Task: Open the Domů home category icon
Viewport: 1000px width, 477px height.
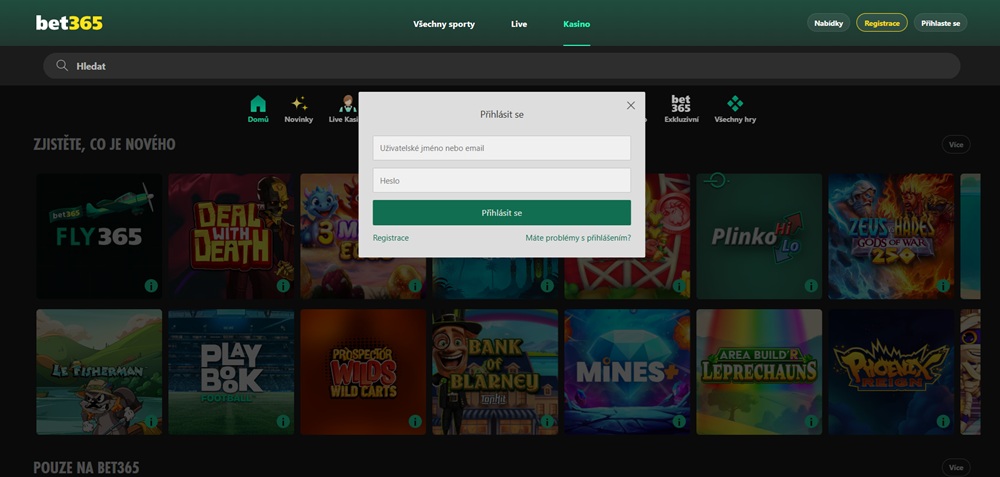Action: point(258,104)
